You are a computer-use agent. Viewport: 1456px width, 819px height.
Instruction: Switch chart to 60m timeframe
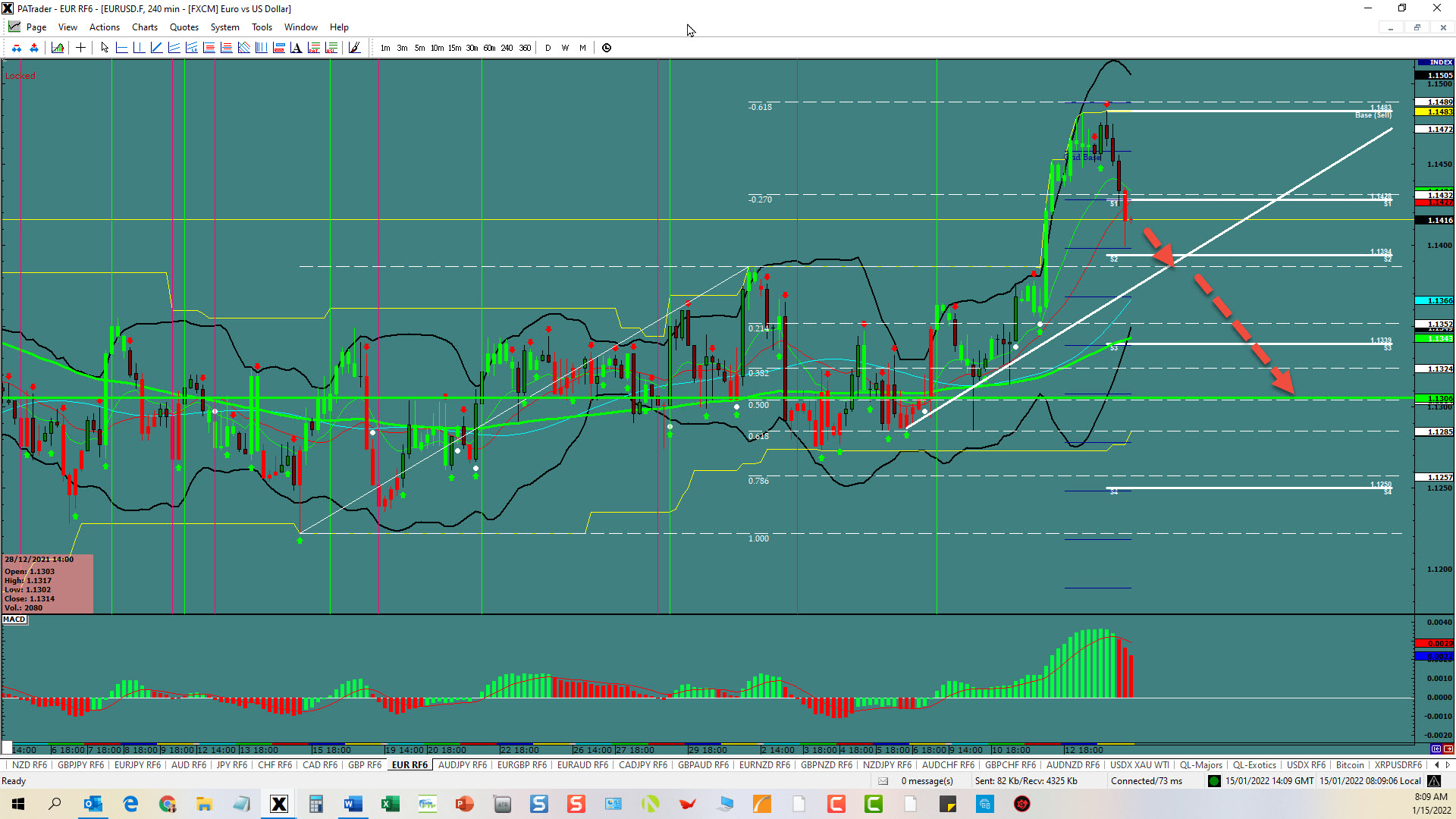coord(489,48)
